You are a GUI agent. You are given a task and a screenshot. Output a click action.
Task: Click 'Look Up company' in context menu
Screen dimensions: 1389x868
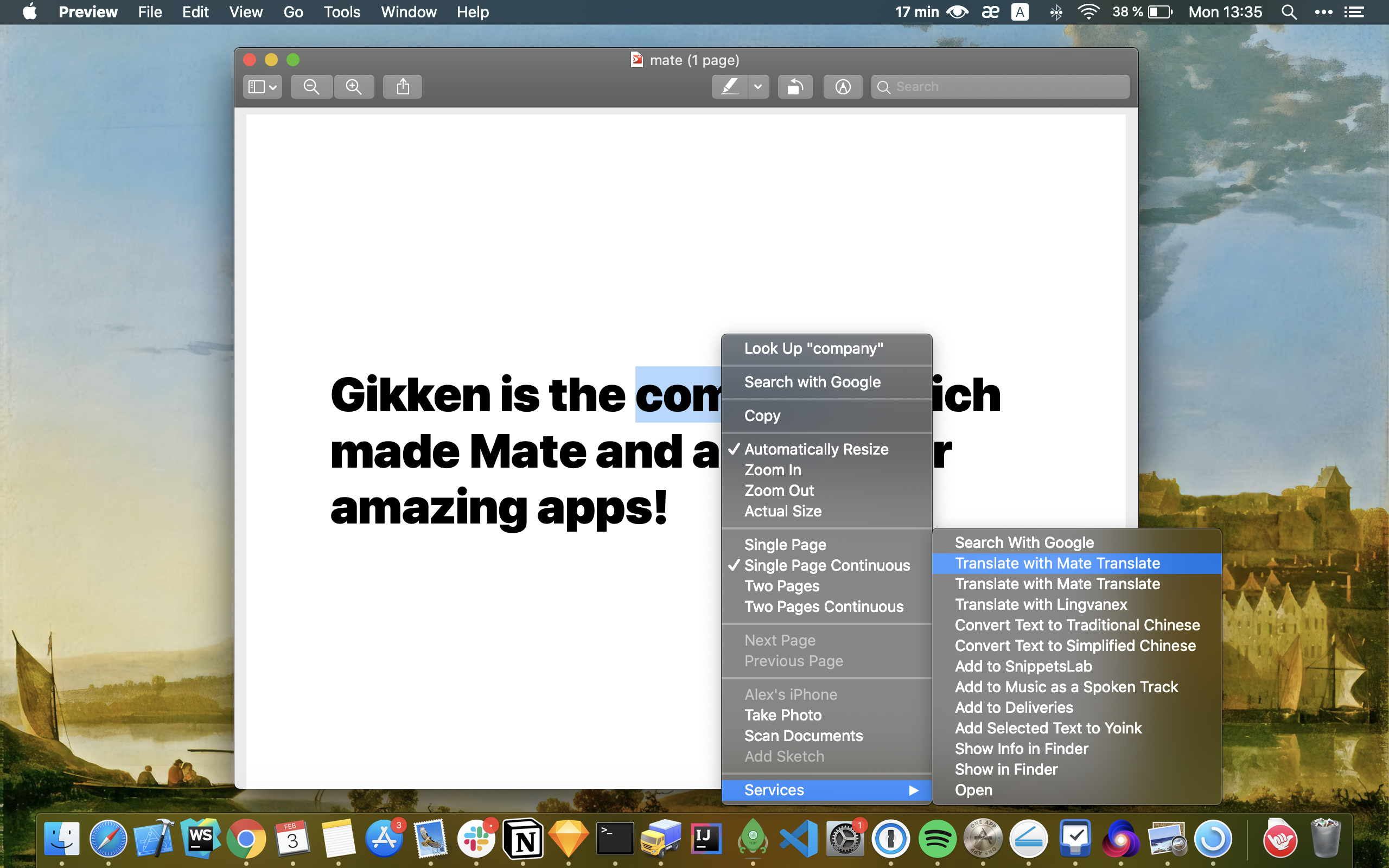pos(814,347)
